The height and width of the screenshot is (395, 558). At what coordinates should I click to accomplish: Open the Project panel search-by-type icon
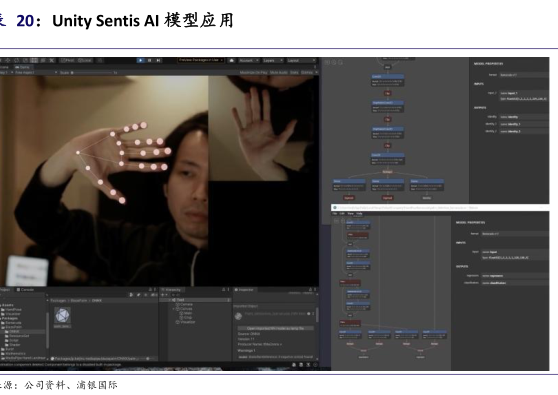click(x=131, y=295)
